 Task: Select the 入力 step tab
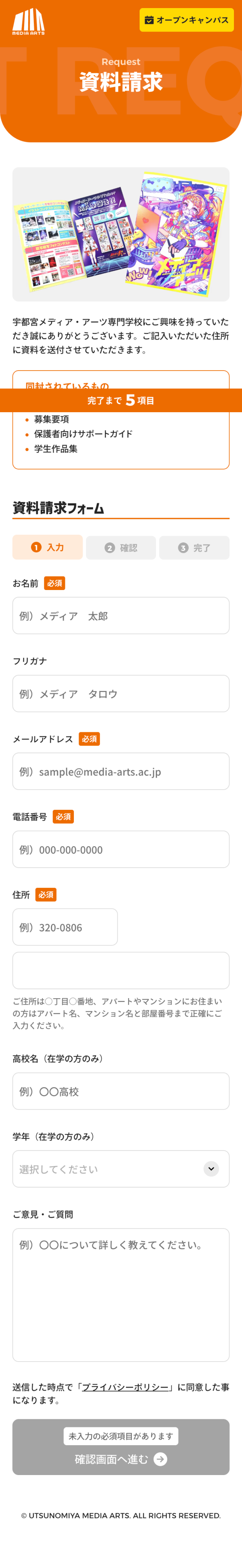[x=48, y=547]
